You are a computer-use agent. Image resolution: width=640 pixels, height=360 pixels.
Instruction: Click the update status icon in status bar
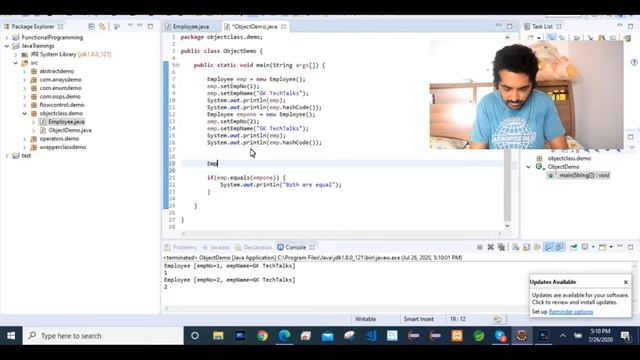click(x=498, y=319)
